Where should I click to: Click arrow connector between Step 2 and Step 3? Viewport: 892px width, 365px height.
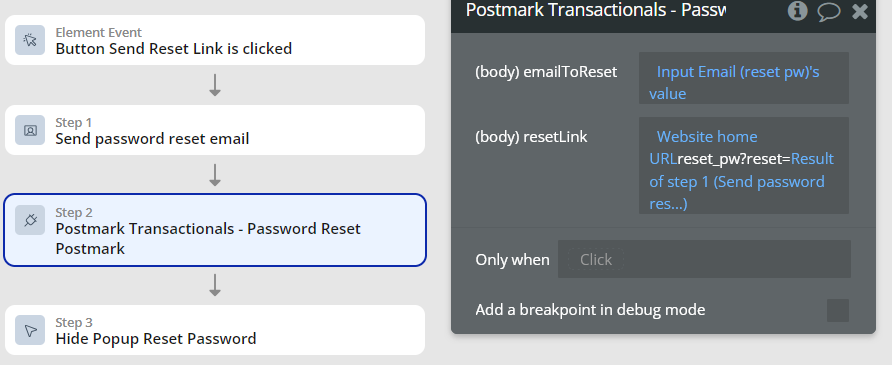click(214, 285)
